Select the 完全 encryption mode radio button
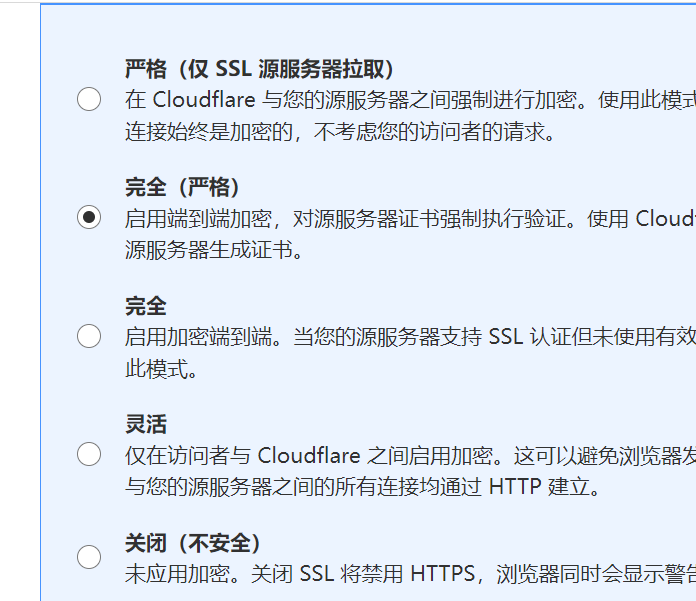 (x=89, y=336)
